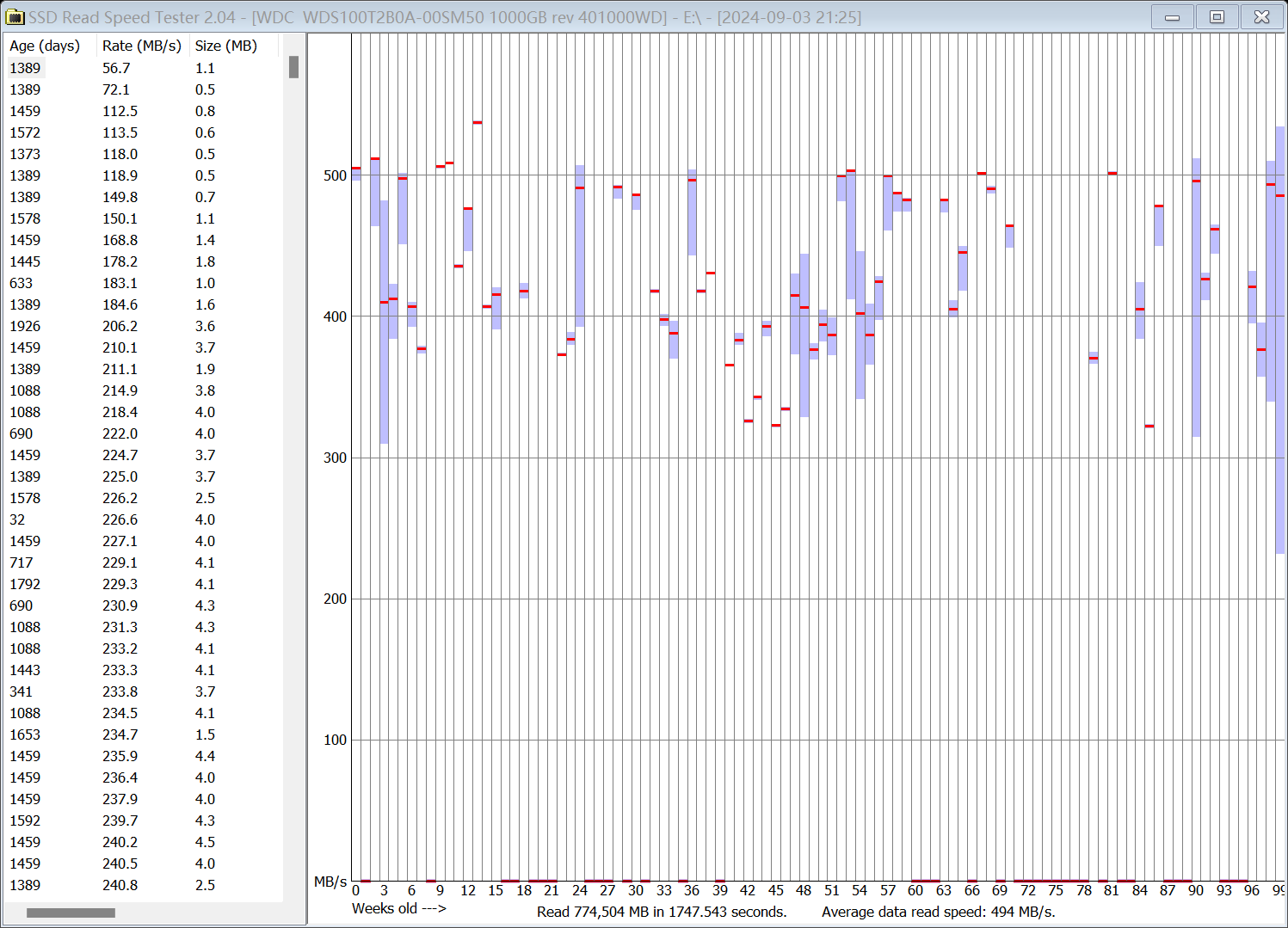Select the row with rate 236.4
Image resolution: width=1288 pixels, height=928 pixels.
[143, 777]
